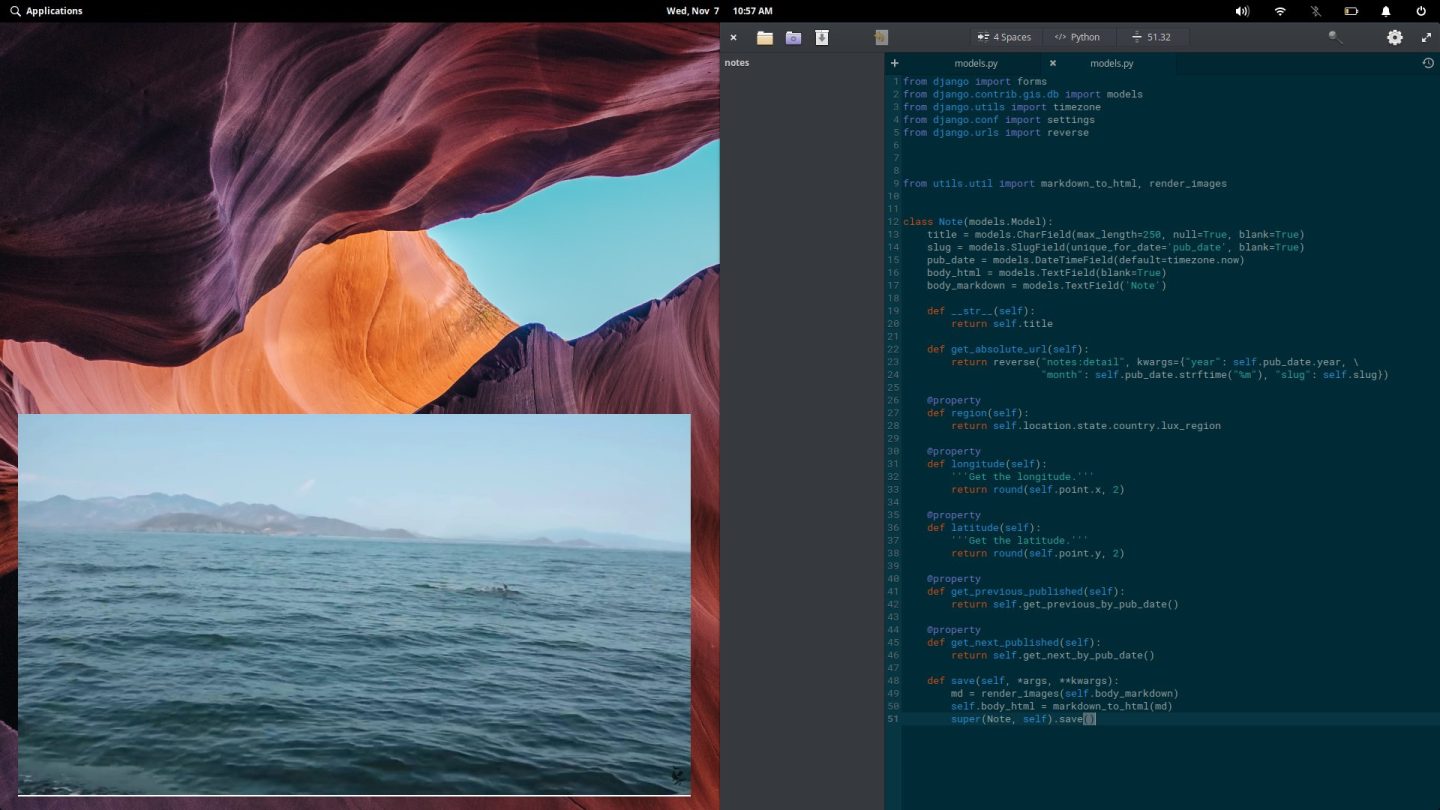Open notification settings via the bell
The height and width of the screenshot is (810, 1440).
pyautogui.click(x=1385, y=11)
